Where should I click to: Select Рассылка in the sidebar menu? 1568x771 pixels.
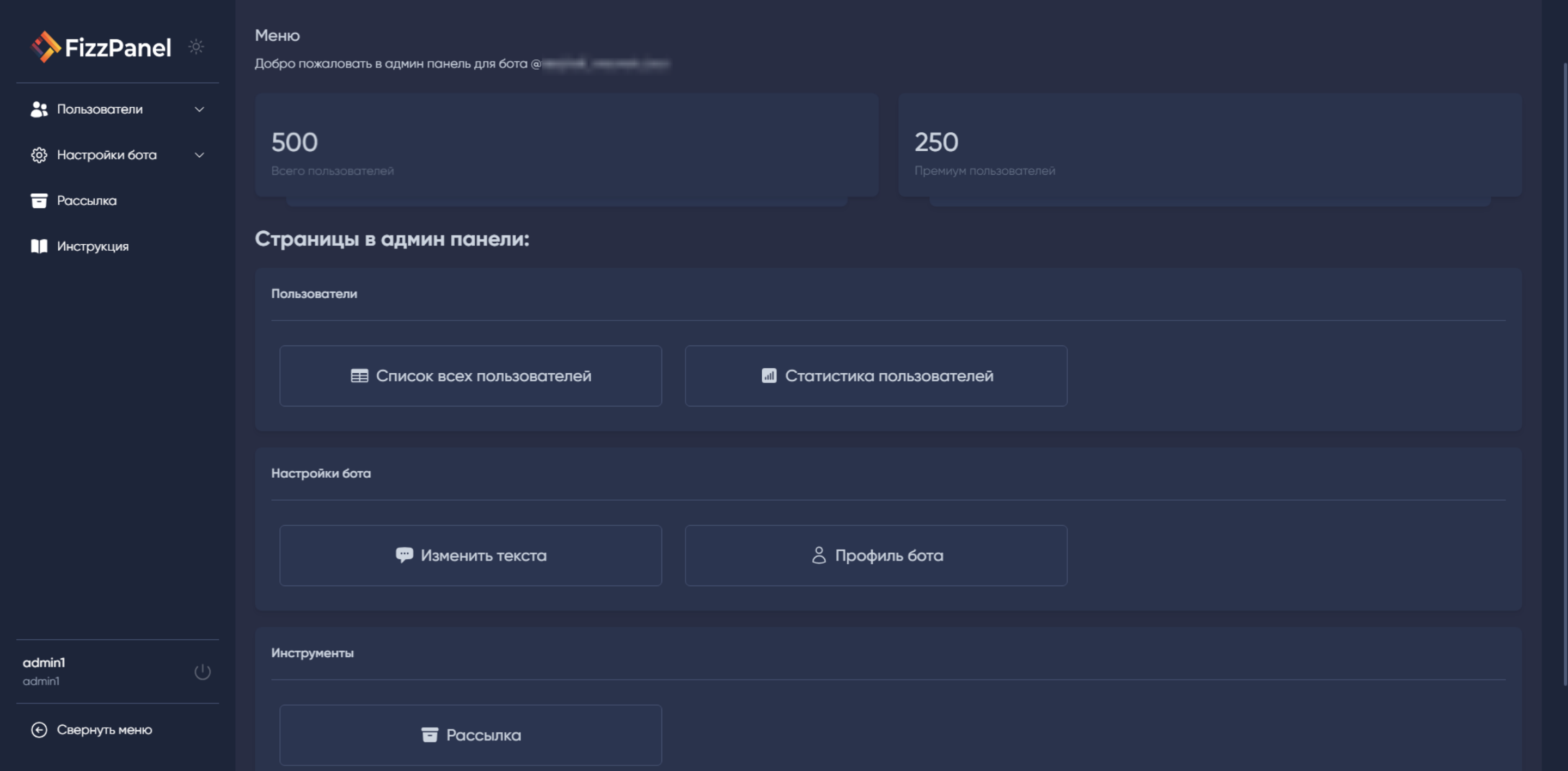point(86,201)
